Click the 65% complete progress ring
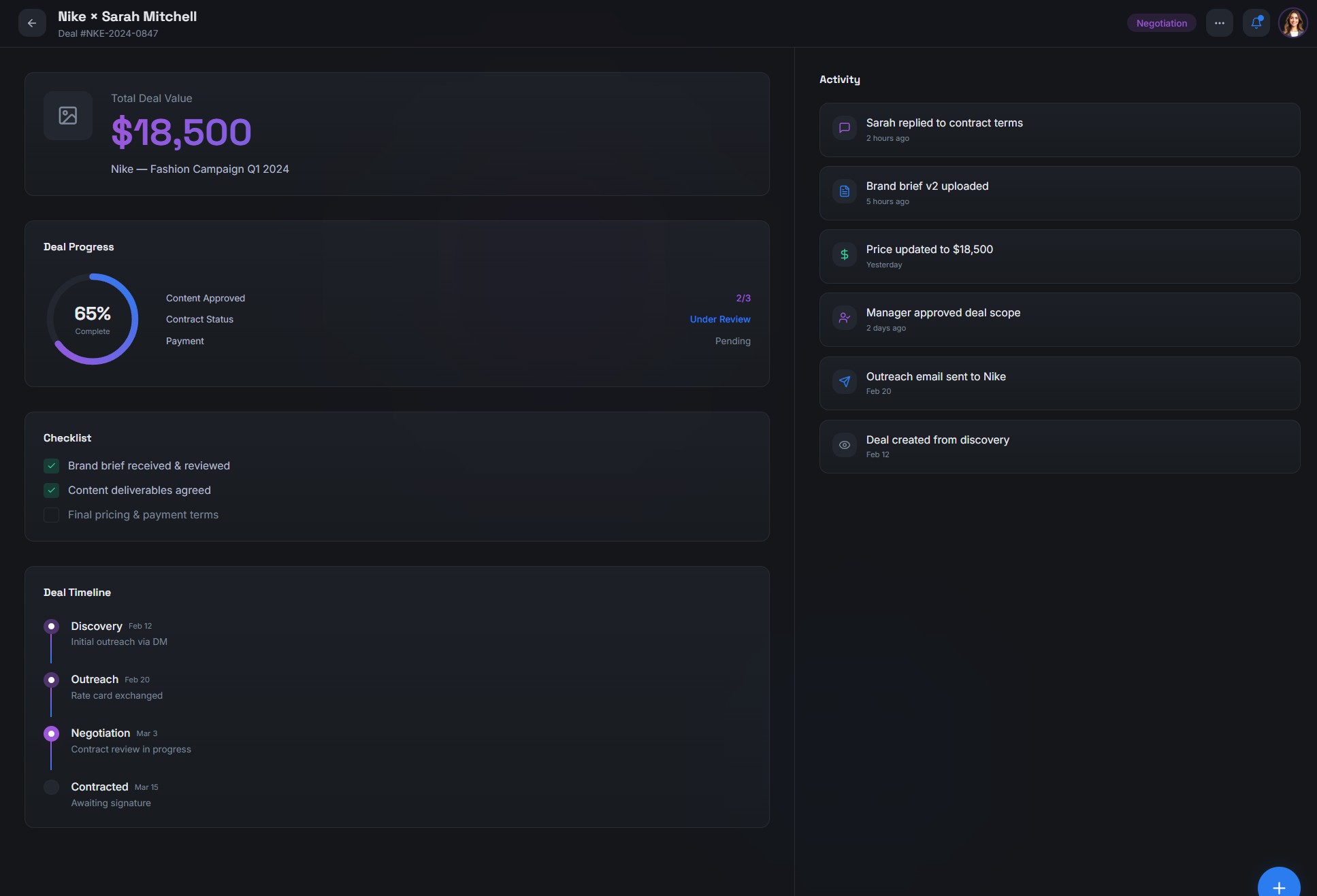1317x896 pixels. tap(93, 319)
